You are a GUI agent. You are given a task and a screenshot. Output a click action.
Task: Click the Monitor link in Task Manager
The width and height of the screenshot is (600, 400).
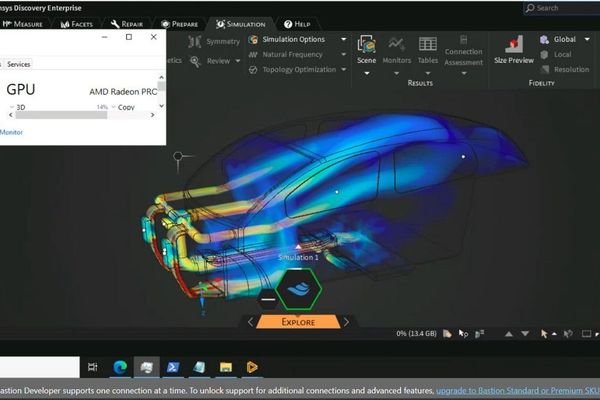tap(11, 132)
